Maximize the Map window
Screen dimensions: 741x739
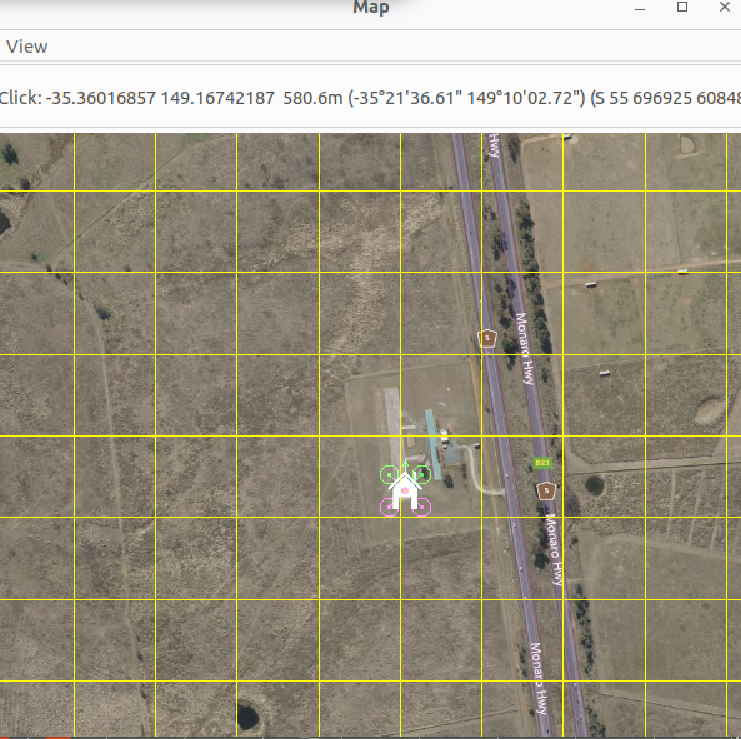point(682,7)
